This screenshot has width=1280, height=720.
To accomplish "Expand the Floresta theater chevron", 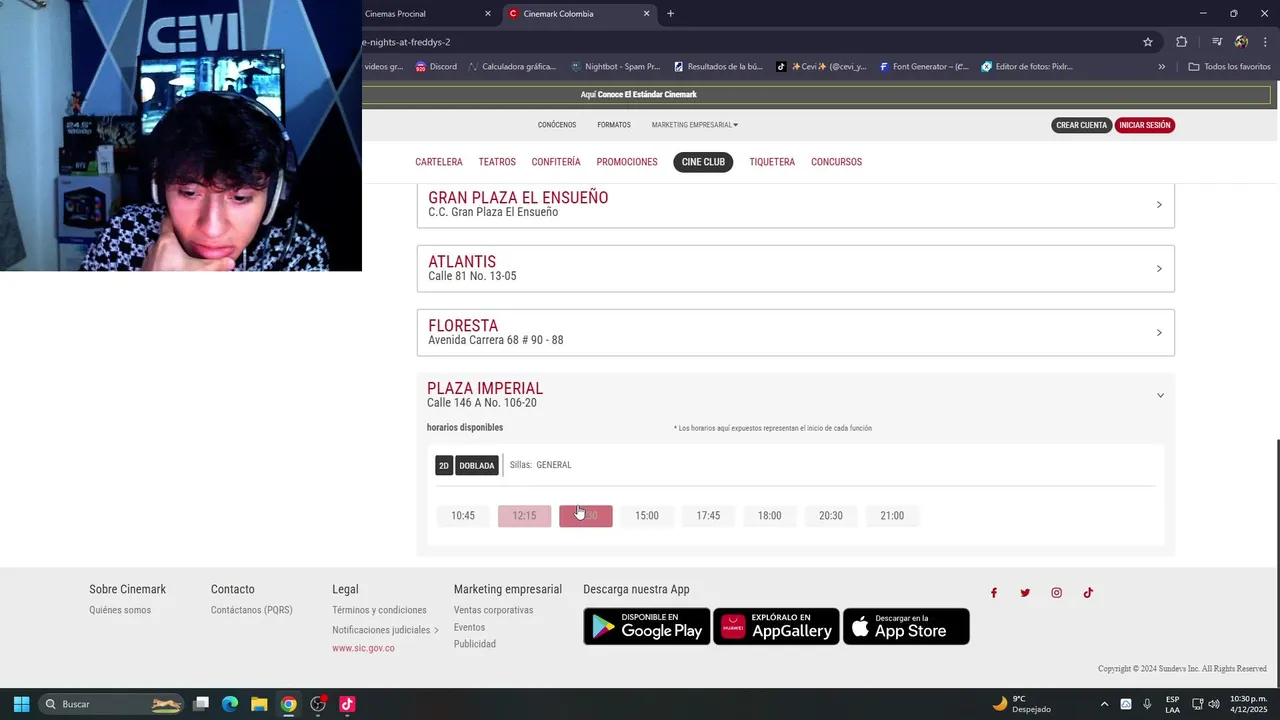I will point(1159,333).
